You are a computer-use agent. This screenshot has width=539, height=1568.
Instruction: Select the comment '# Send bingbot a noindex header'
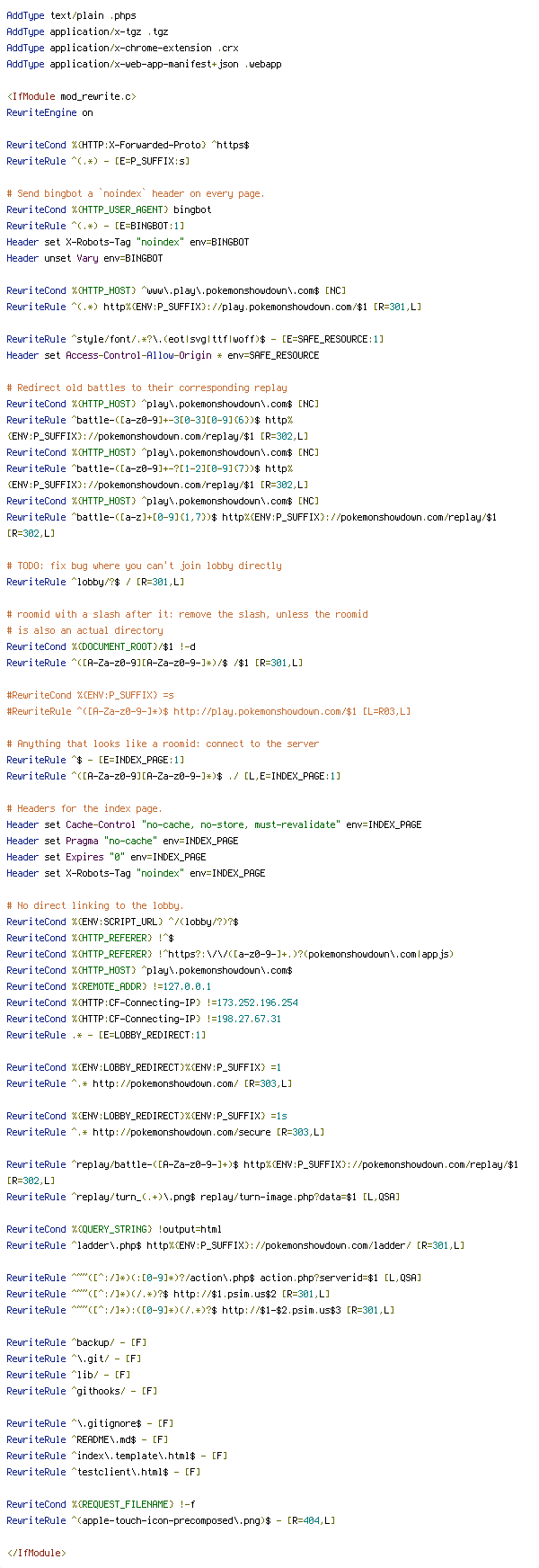136,194
